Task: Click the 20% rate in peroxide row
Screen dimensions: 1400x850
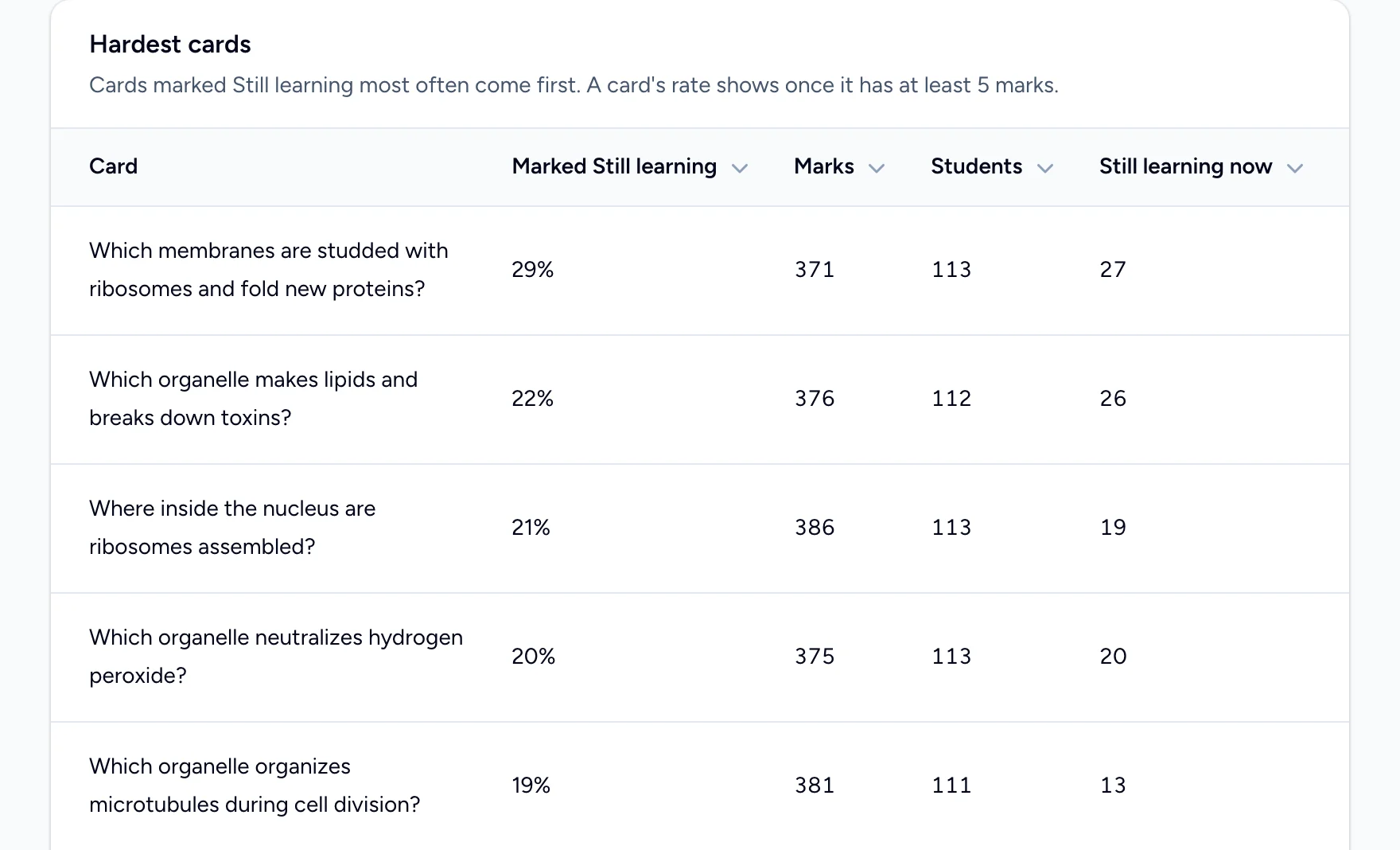Action: pyautogui.click(x=534, y=657)
